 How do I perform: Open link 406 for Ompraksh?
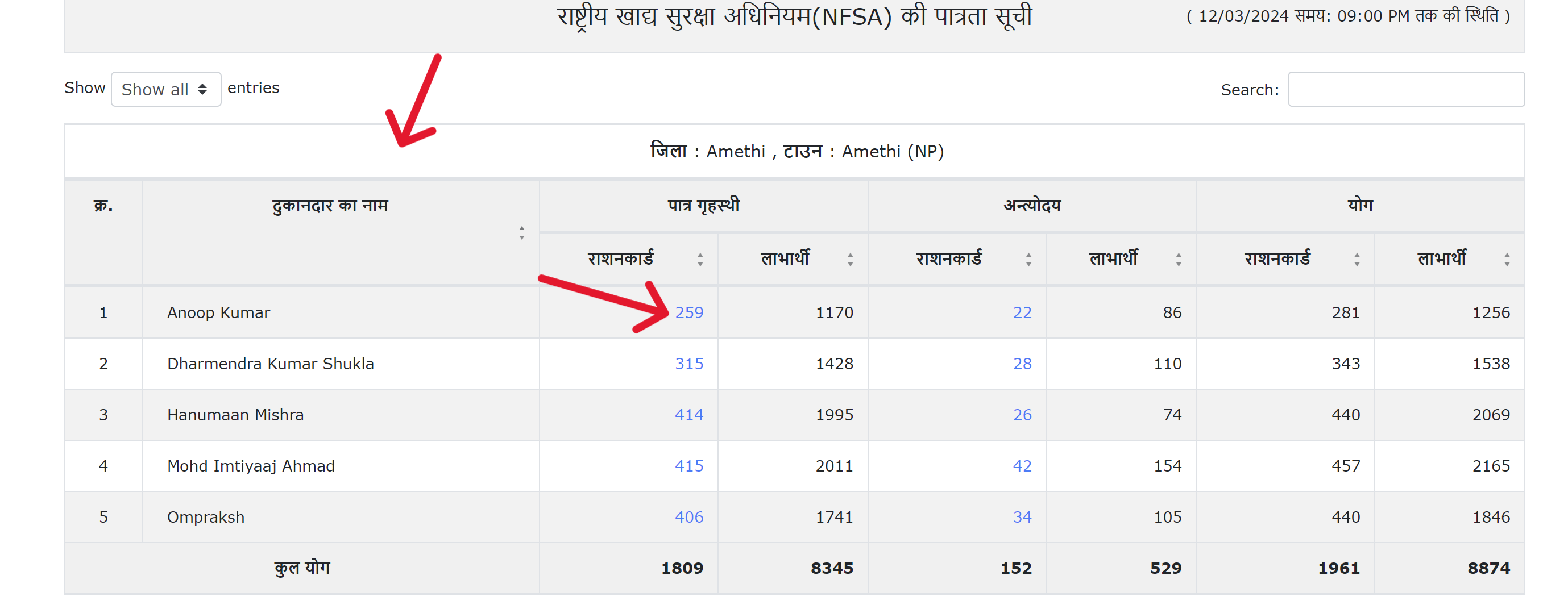click(x=690, y=516)
